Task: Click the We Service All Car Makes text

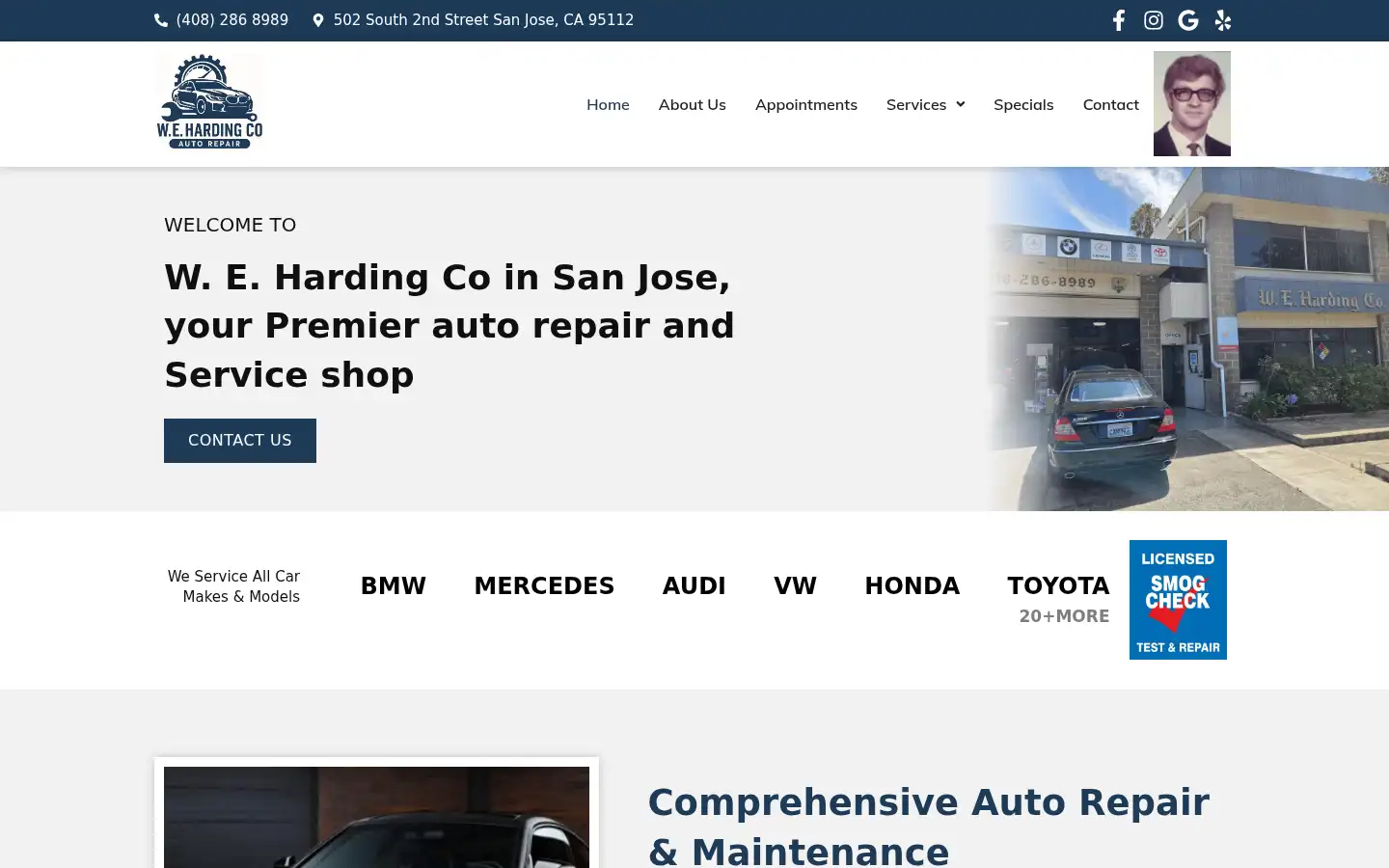Action: (x=234, y=586)
